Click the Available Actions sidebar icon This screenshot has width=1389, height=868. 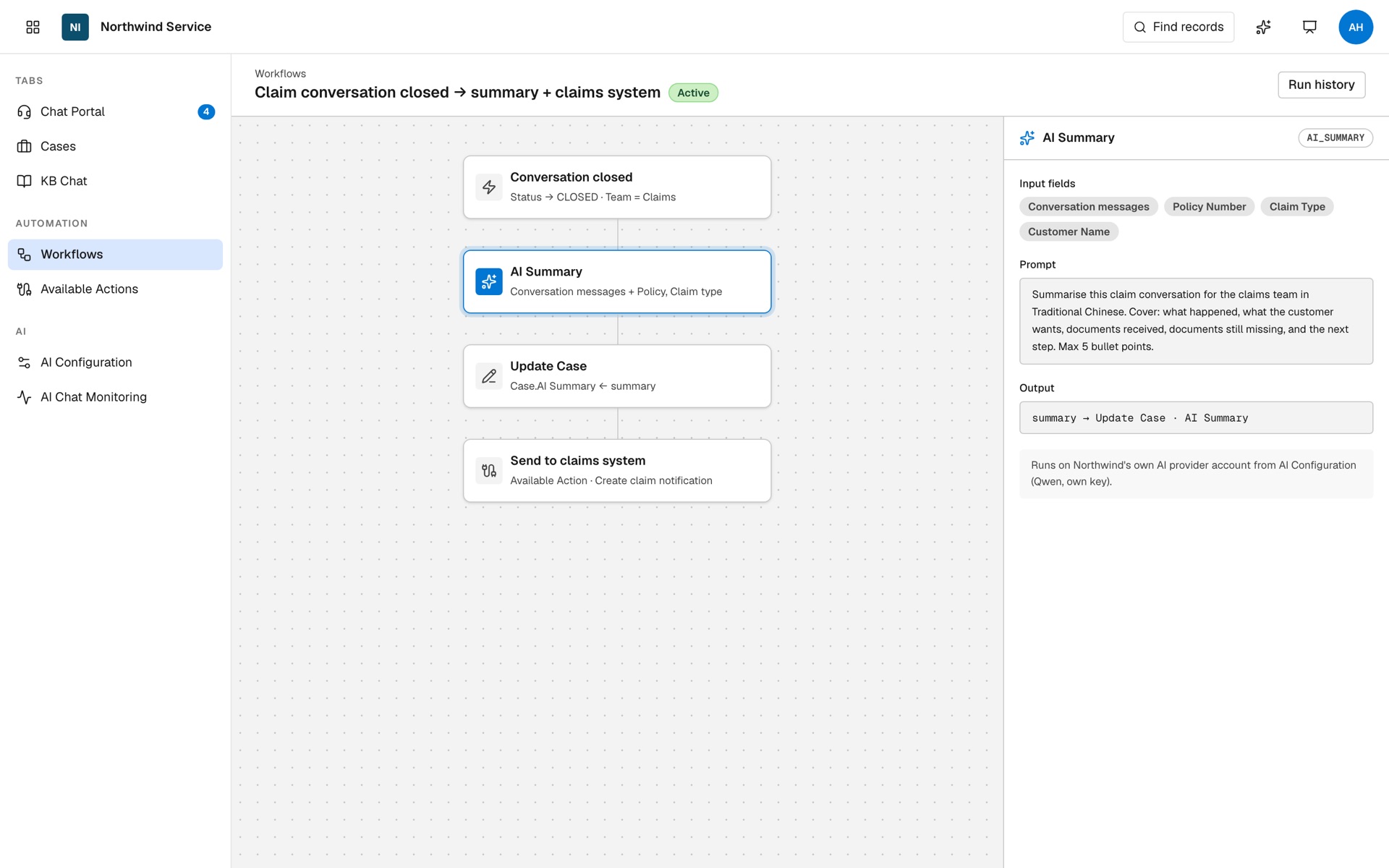[24, 289]
